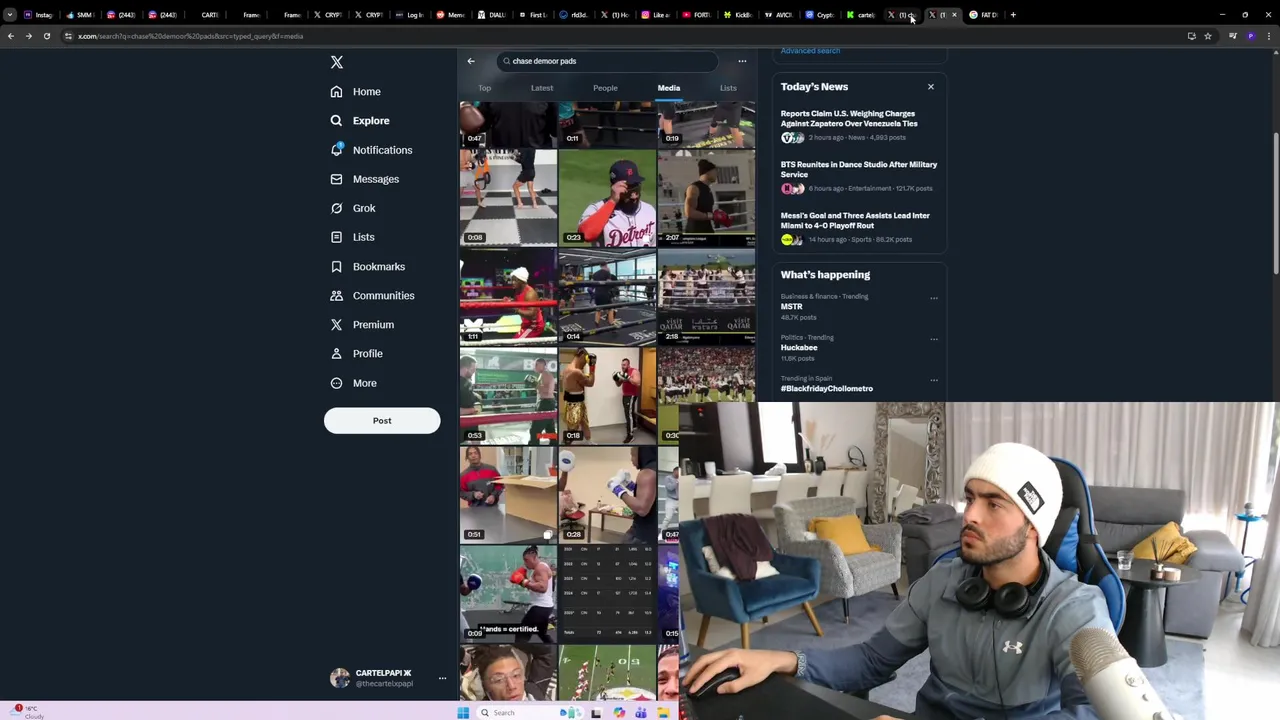The width and height of the screenshot is (1280, 720).
Task: Open the dark stats table image thumbnail
Action: (x=607, y=594)
